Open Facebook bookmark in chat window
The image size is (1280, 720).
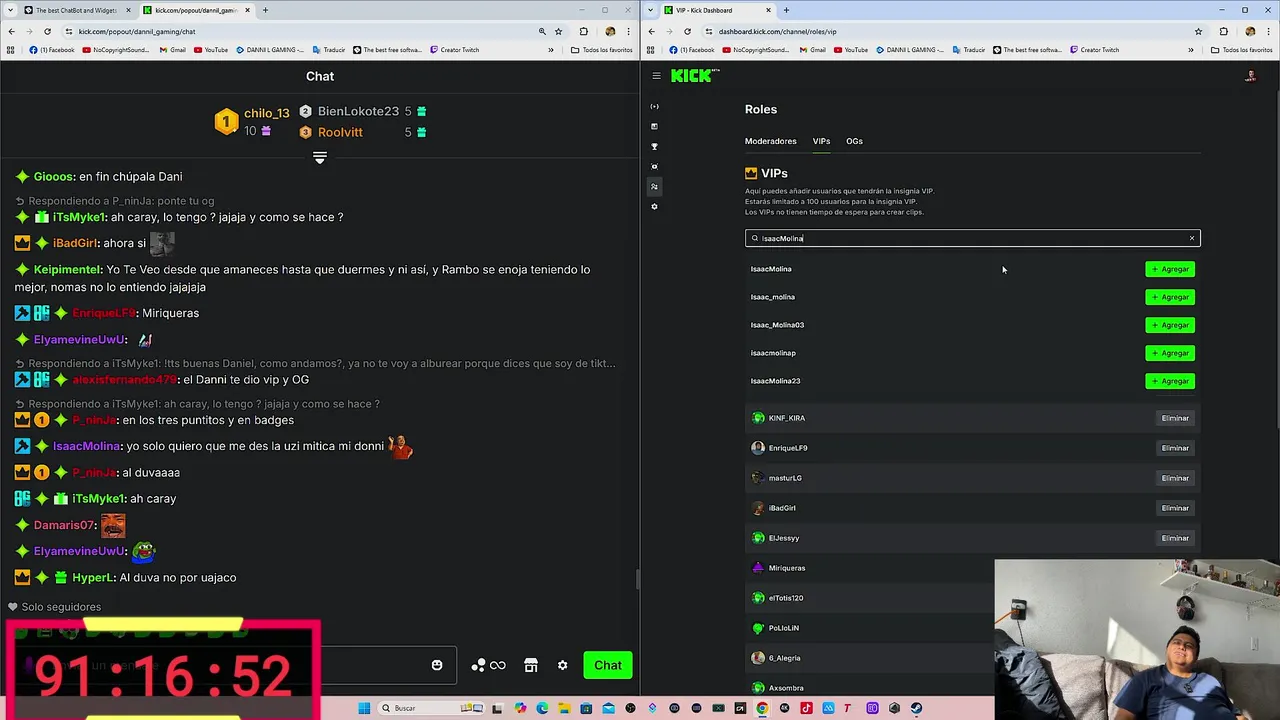click(x=52, y=50)
